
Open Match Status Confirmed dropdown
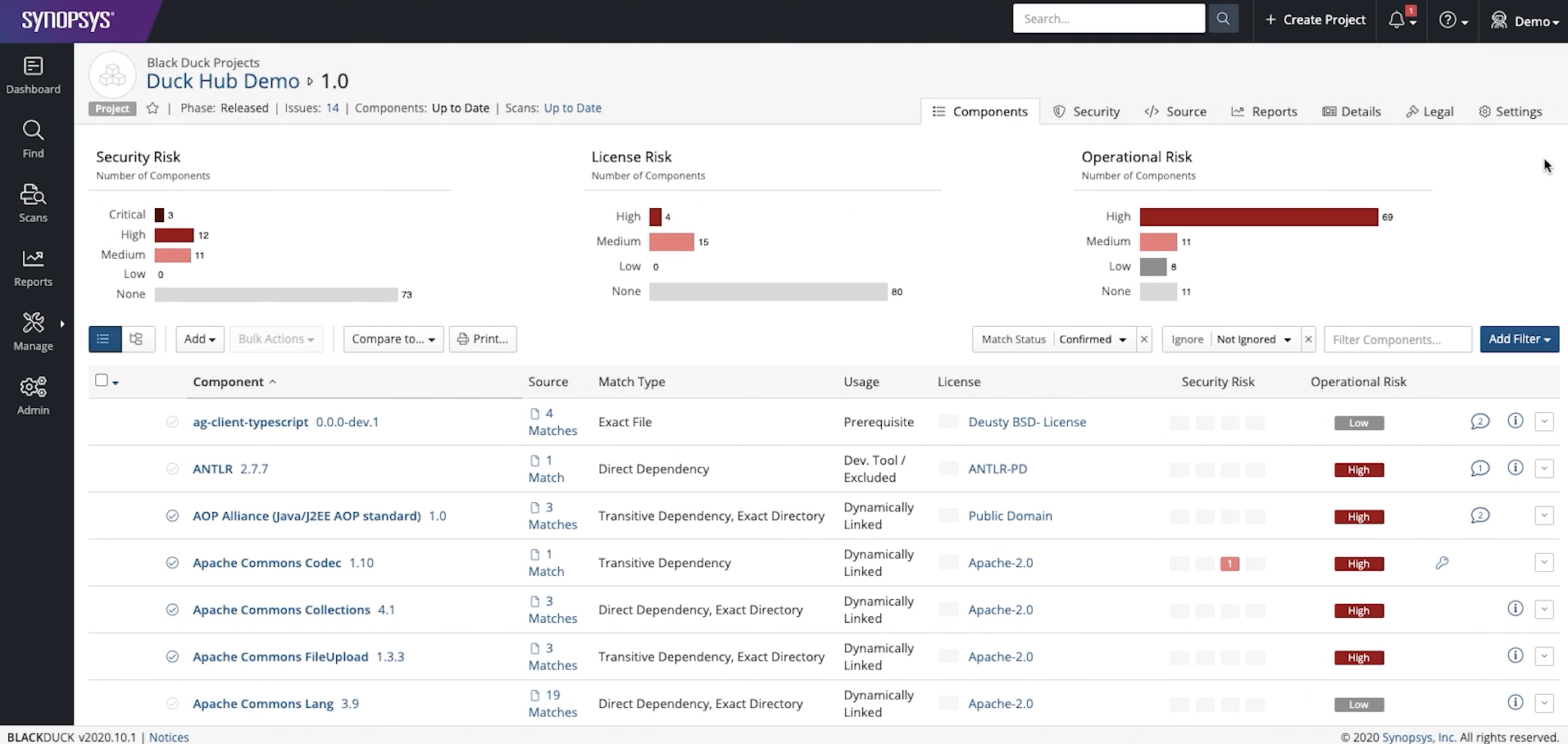click(1093, 339)
